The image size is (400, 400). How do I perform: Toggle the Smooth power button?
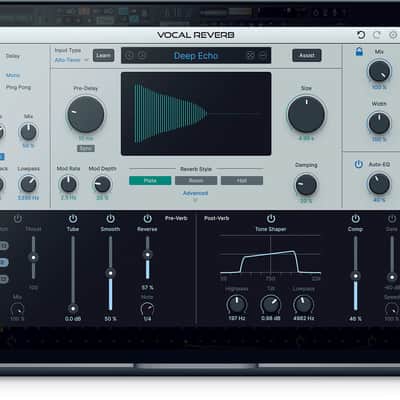click(110, 219)
